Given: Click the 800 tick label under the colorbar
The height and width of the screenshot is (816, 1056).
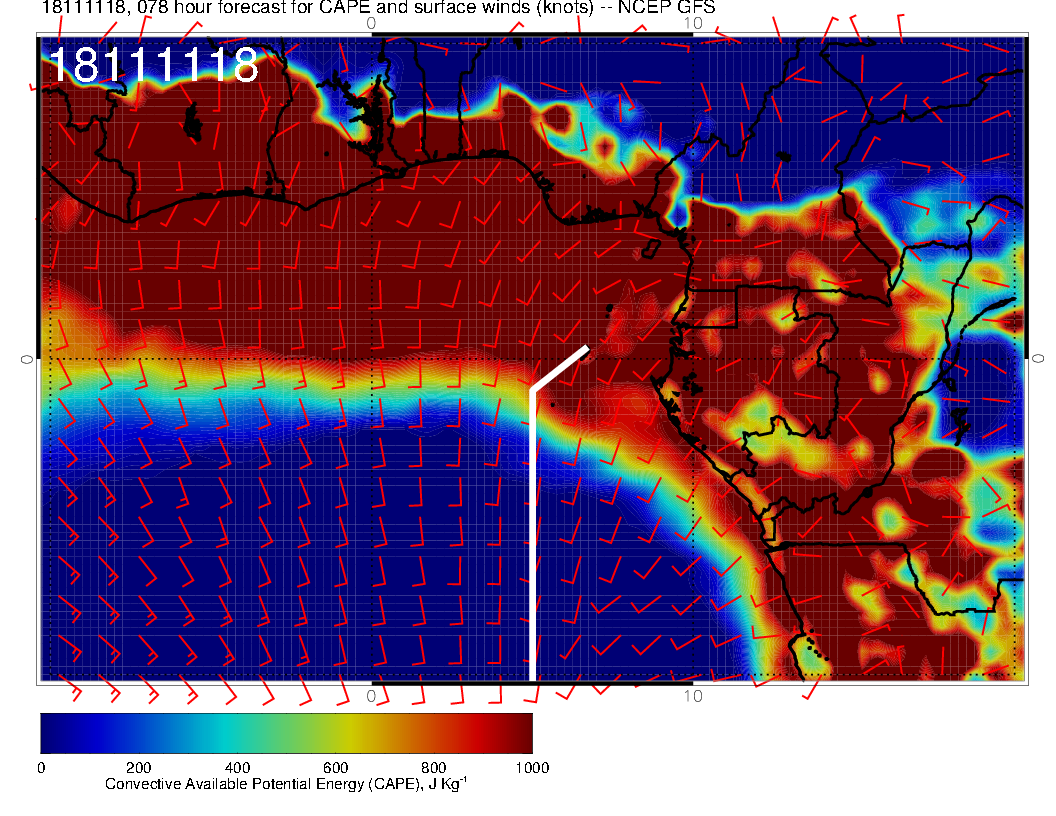Looking at the screenshot, I should point(433,768).
